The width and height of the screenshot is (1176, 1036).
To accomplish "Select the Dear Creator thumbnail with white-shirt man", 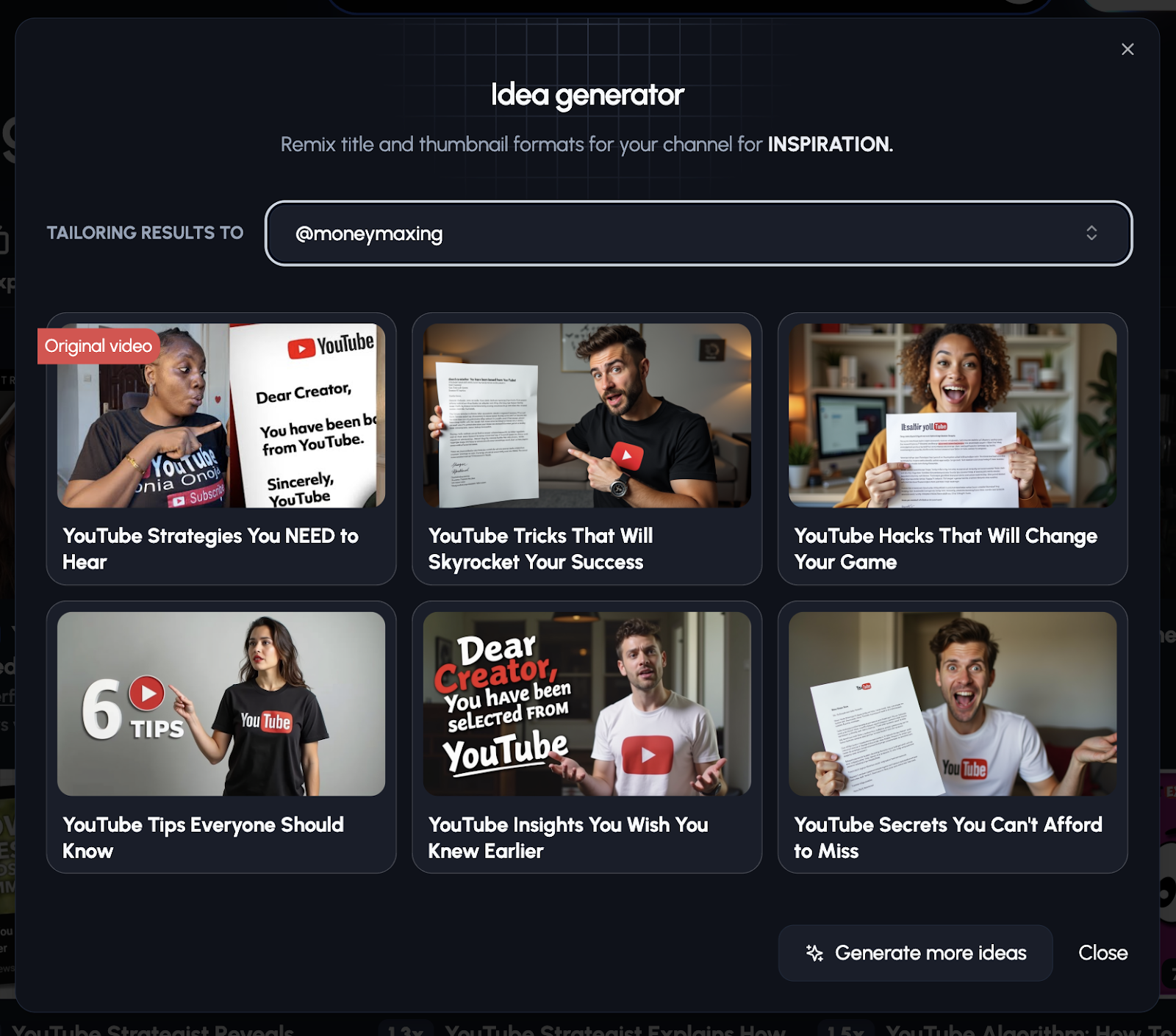I will (x=587, y=704).
